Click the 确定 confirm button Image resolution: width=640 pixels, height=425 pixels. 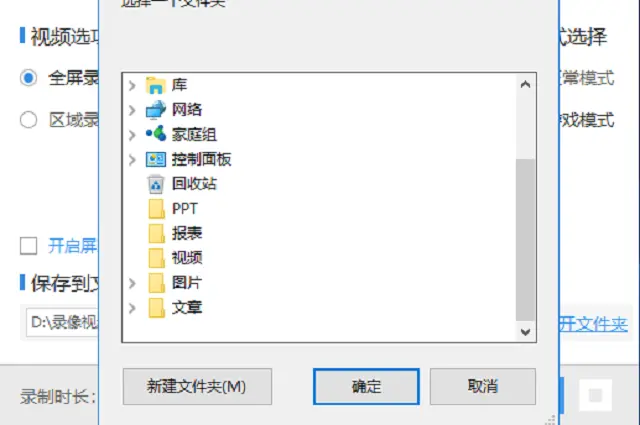(366, 387)
